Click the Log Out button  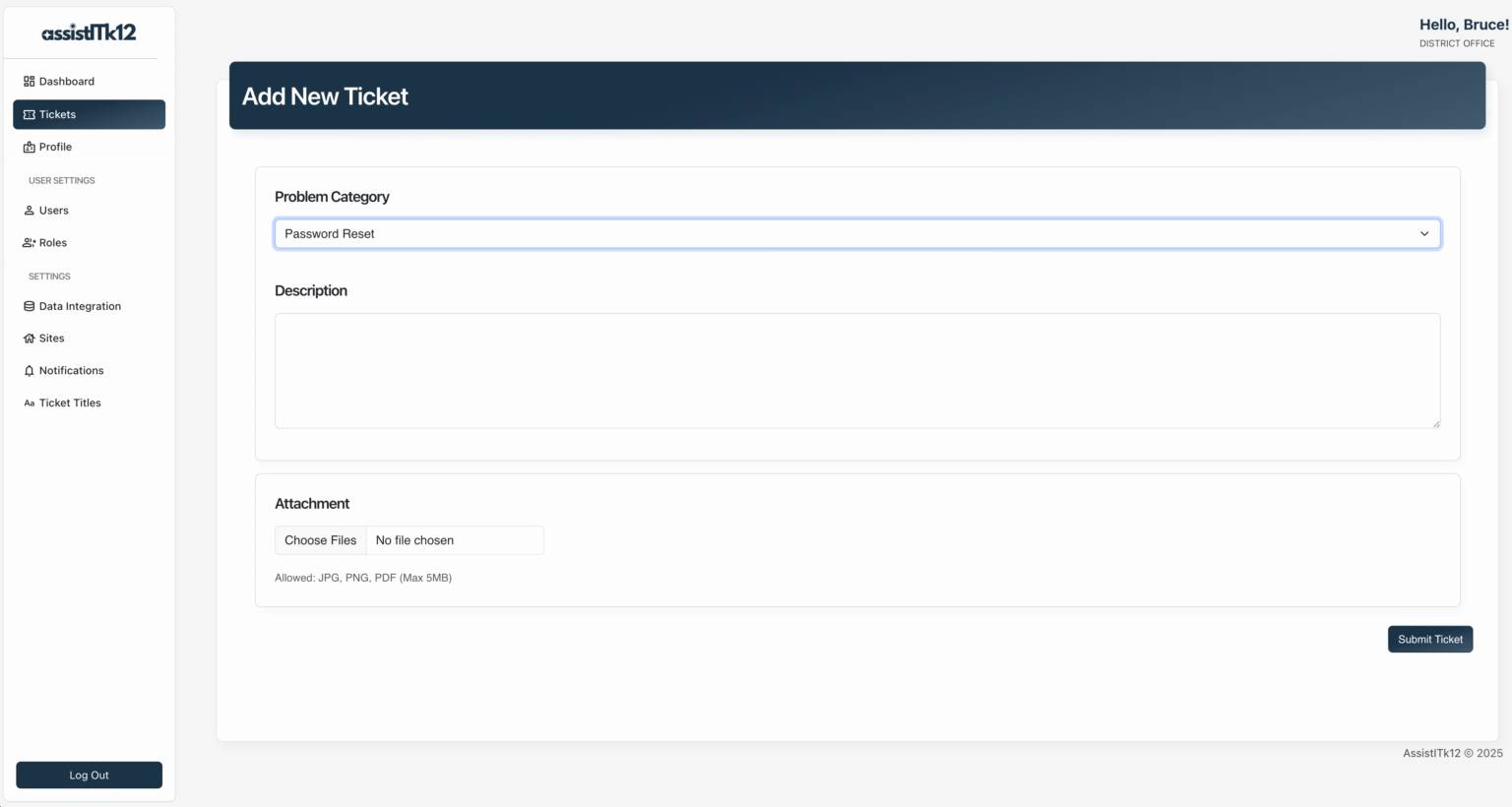pyautogui.click(x=89, y=775)
